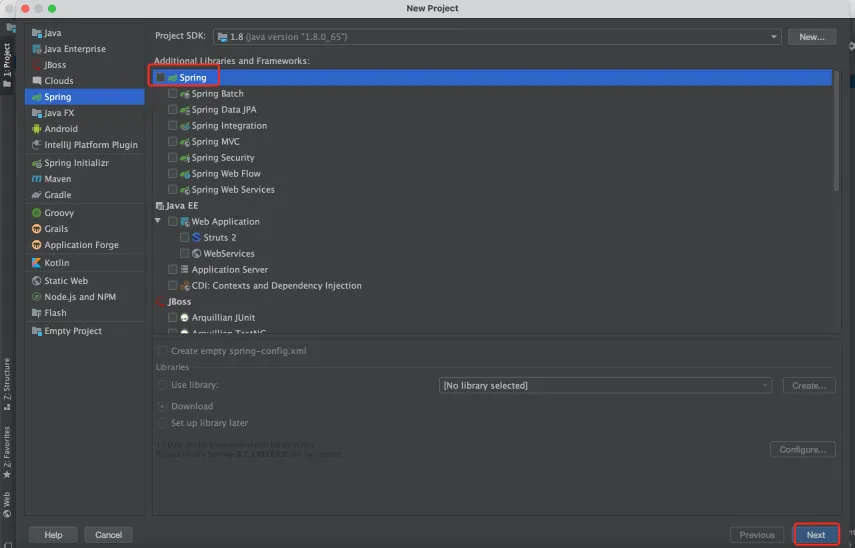Click the Previous button
The image size is (855, 548).
pyautogui.click(x=757, y=535)
